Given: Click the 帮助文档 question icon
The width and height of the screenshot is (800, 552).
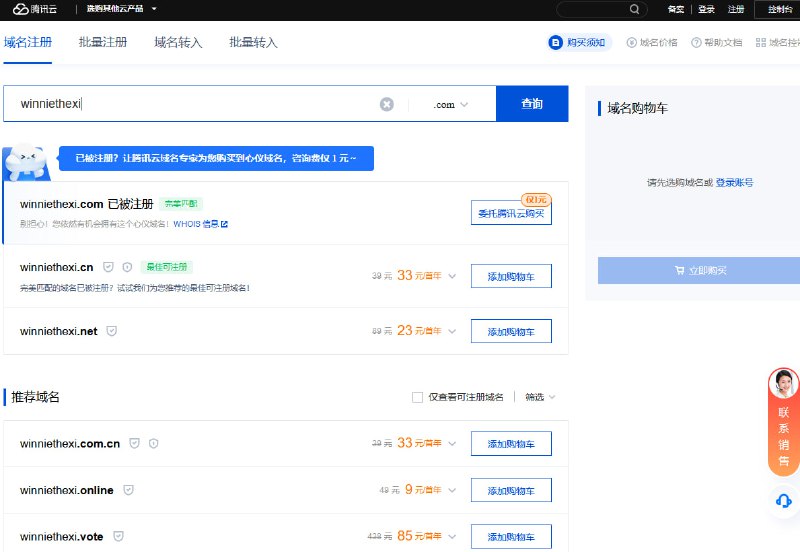Looking at the screenshot, I should [696, 42].
